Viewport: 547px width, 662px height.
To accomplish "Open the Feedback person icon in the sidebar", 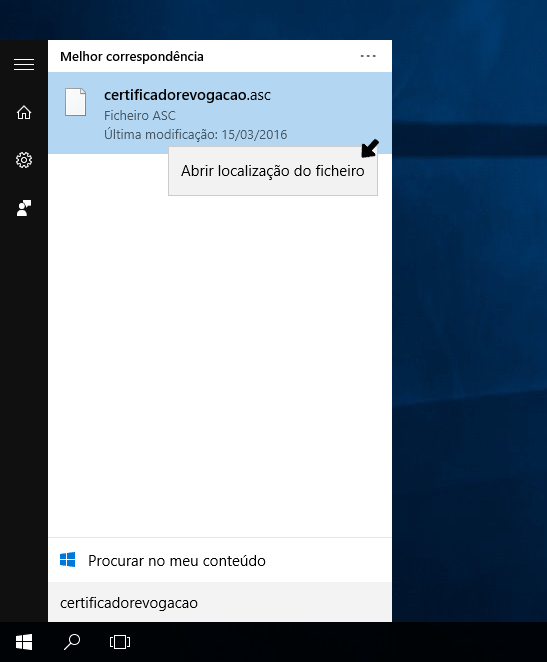I will coord(24,208).
